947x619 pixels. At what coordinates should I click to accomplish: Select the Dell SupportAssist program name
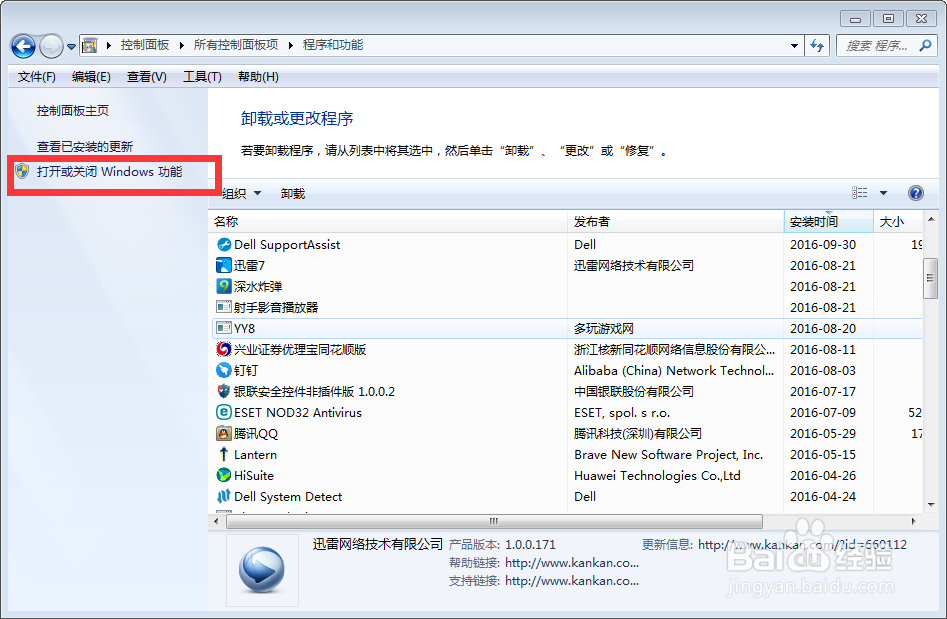coord(287,245)
